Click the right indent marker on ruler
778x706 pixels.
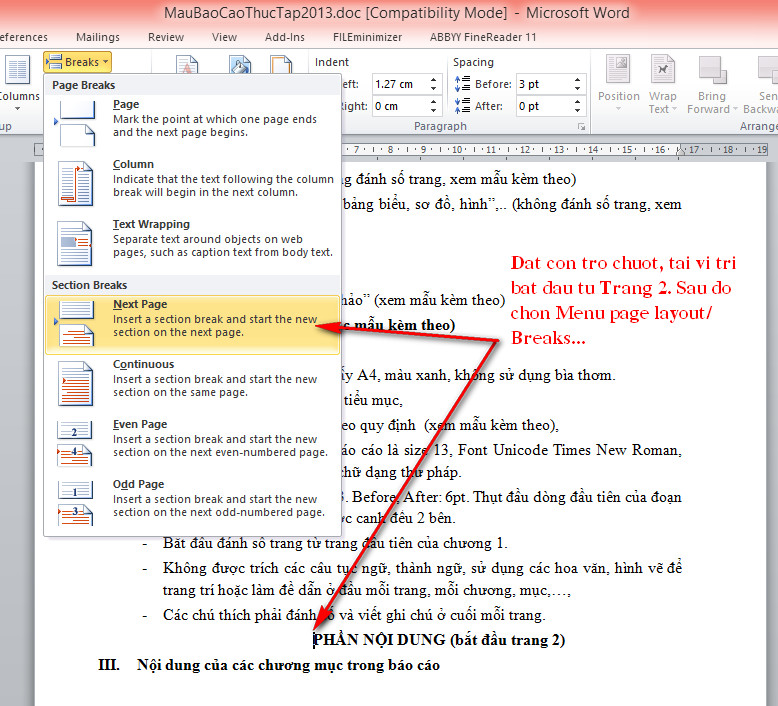click(681, 150)
